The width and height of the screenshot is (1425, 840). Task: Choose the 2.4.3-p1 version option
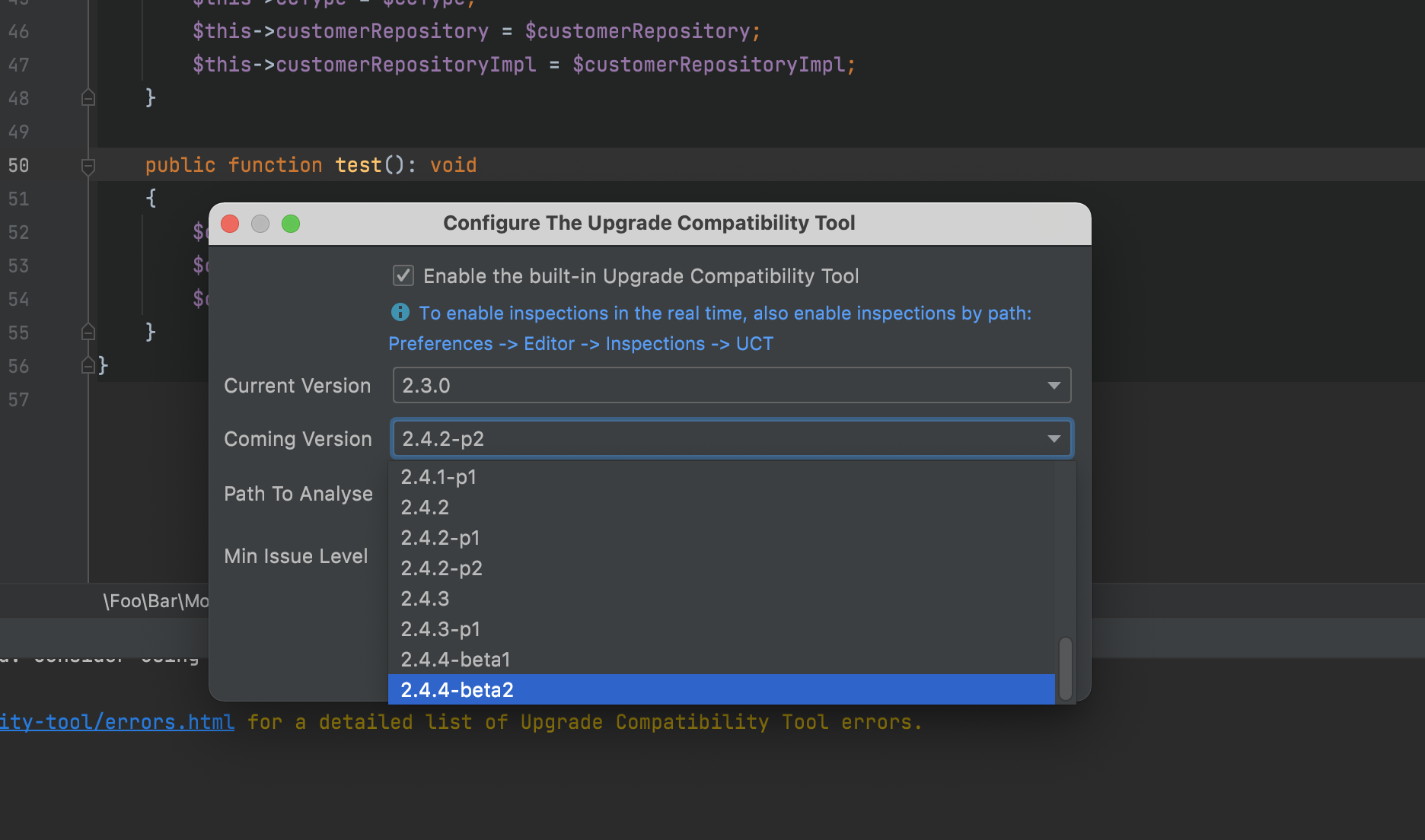[x=440, y=629]
